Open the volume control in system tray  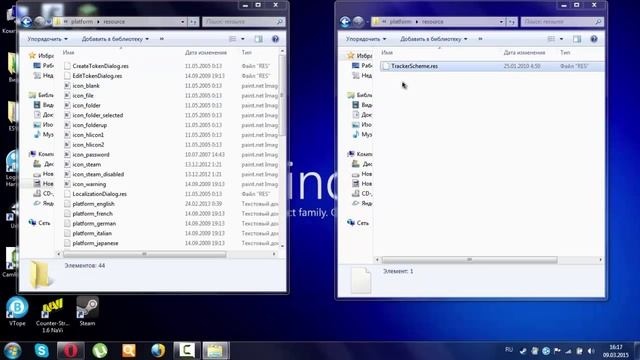591,351
